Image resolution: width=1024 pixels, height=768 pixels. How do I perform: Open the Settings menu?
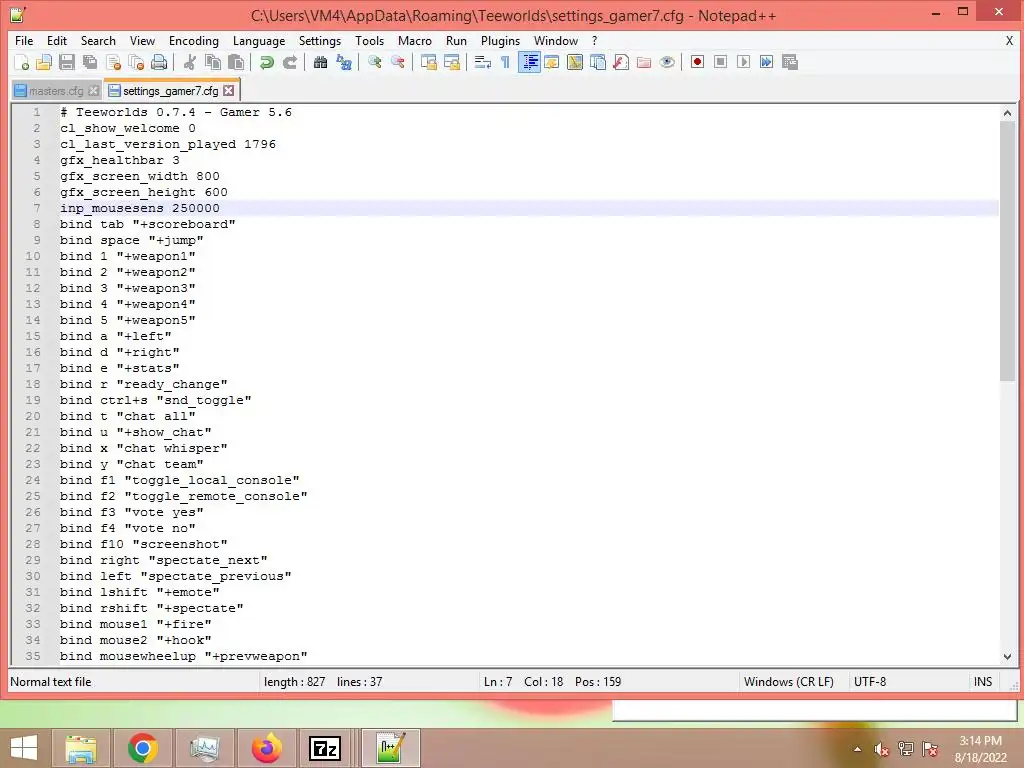point(319,40)
